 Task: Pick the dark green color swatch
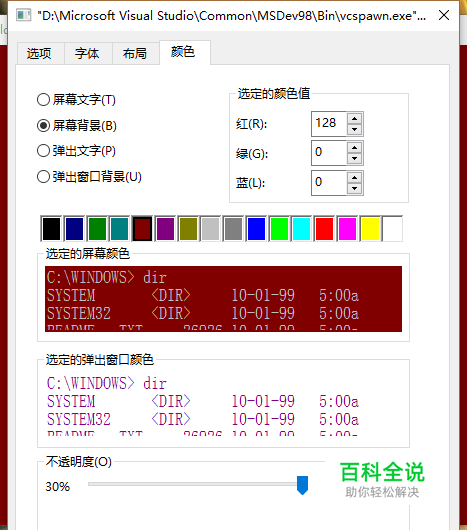(97, 229)
